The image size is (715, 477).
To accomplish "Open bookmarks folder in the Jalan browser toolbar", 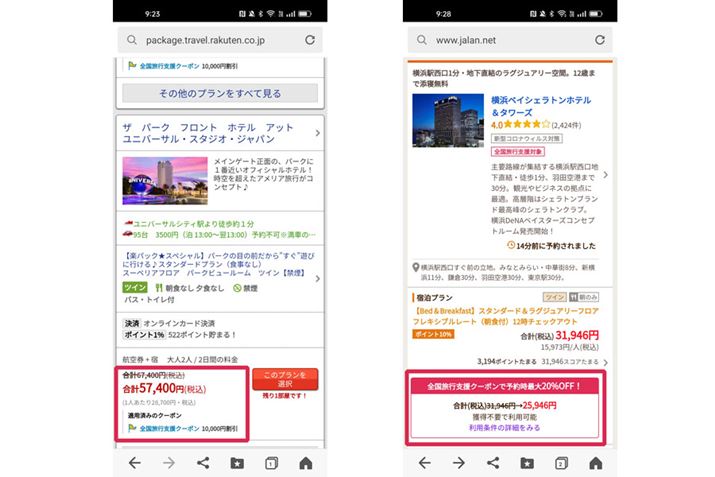I will [x=527, y=463].
